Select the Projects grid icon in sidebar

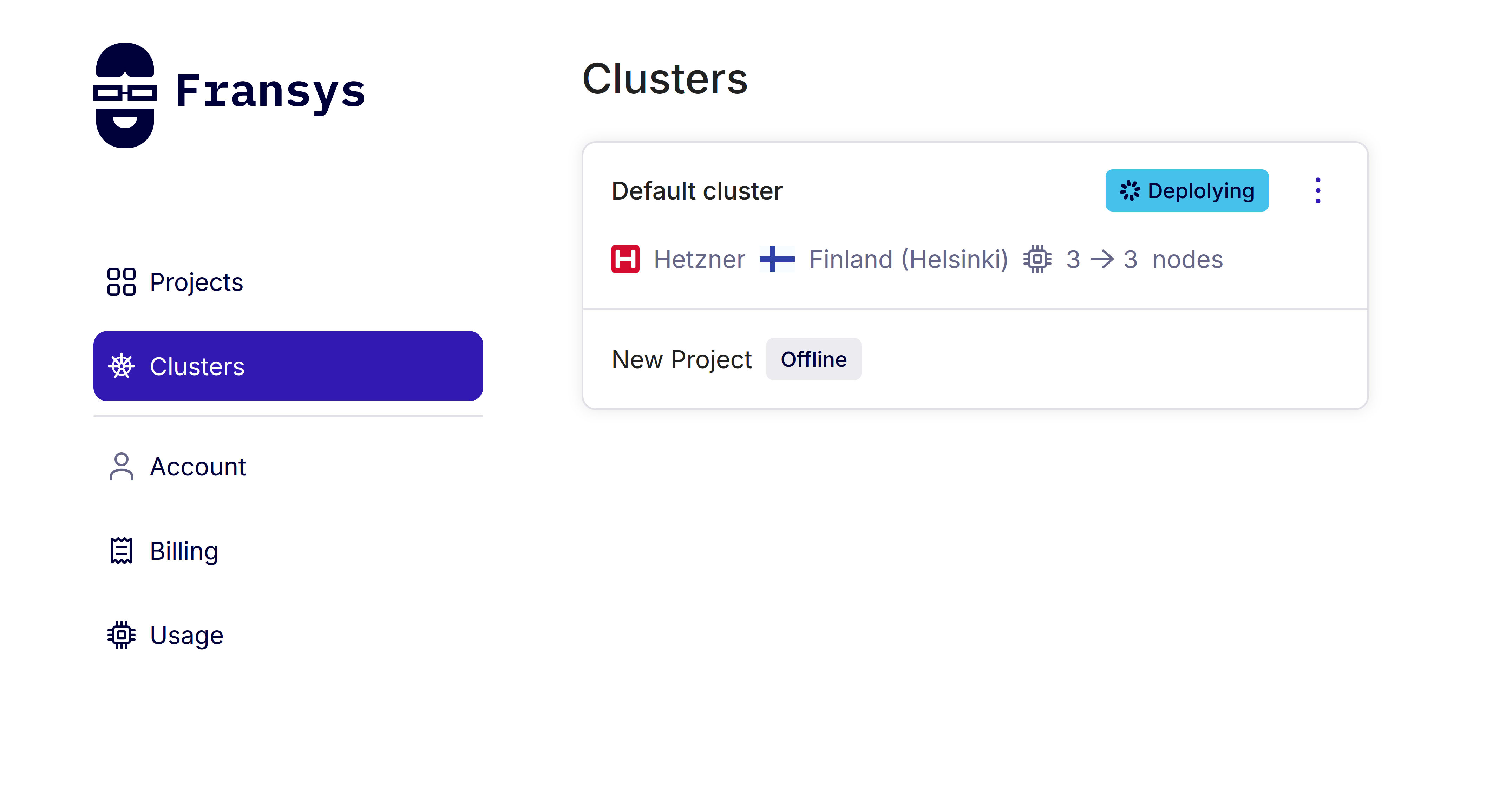pos(122,282)
